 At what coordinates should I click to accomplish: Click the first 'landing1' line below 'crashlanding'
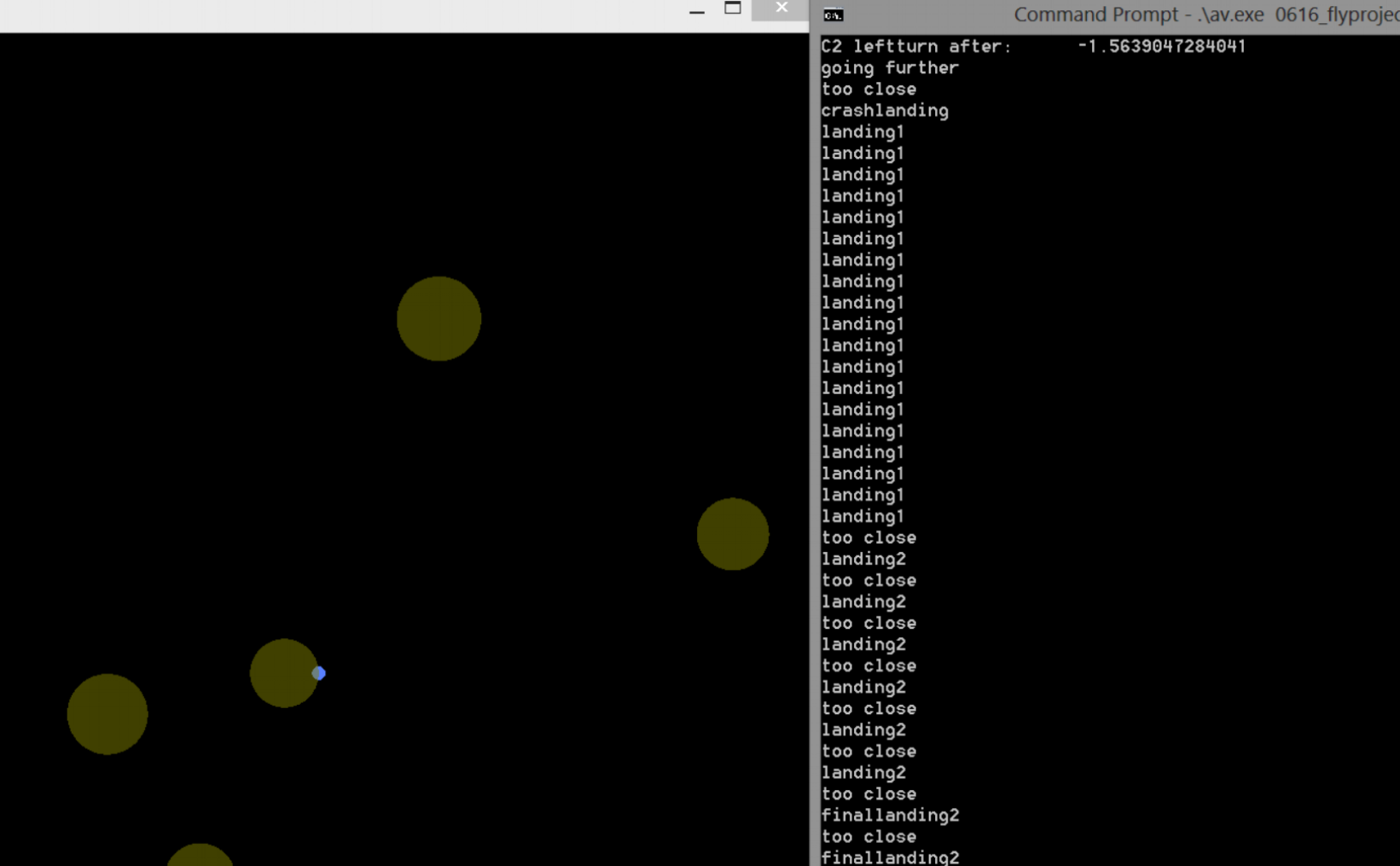point(863,132)
